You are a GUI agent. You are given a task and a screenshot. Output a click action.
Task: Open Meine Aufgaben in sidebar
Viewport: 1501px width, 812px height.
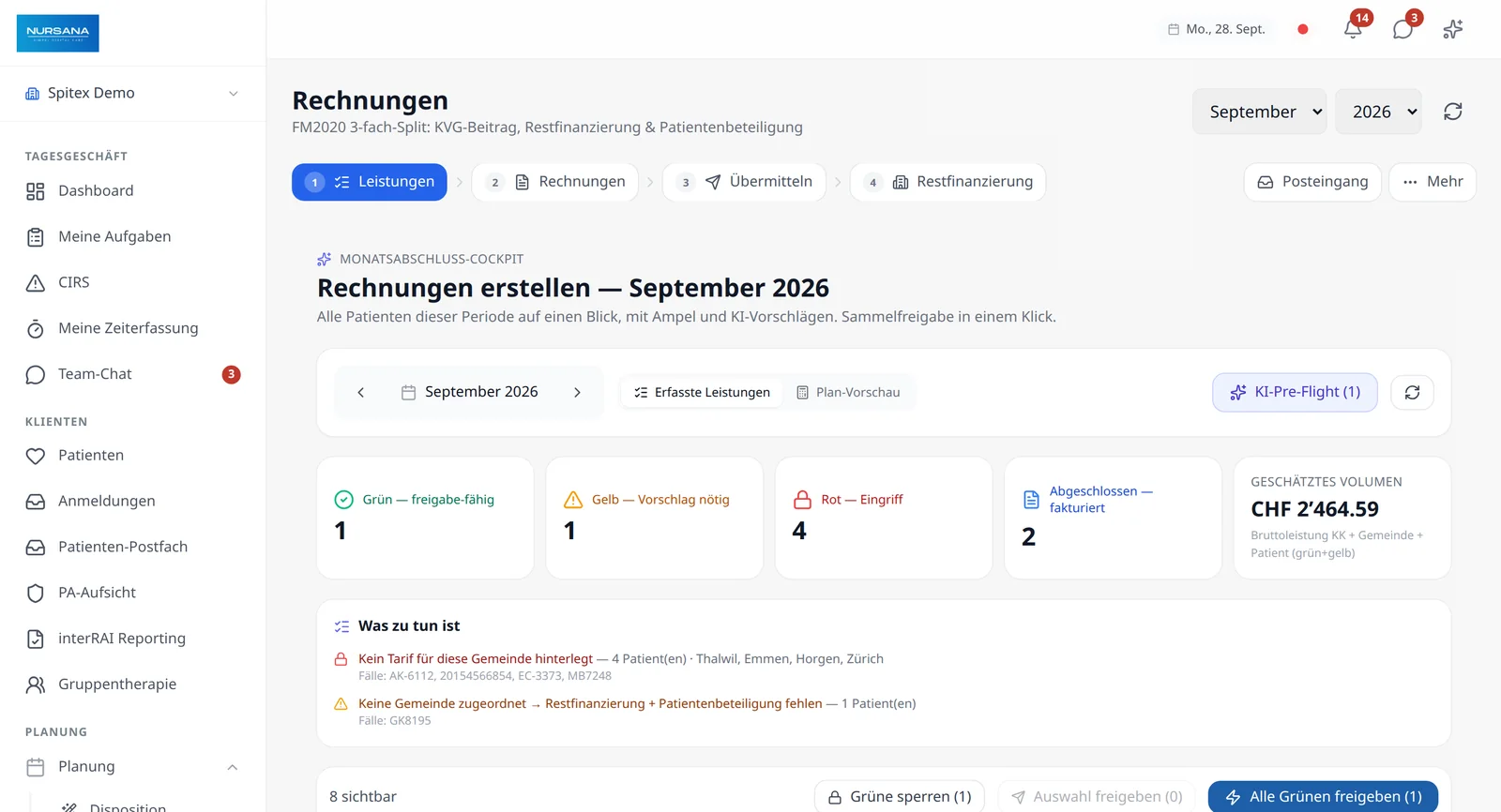pyautogui.click(x=132, y=237)
